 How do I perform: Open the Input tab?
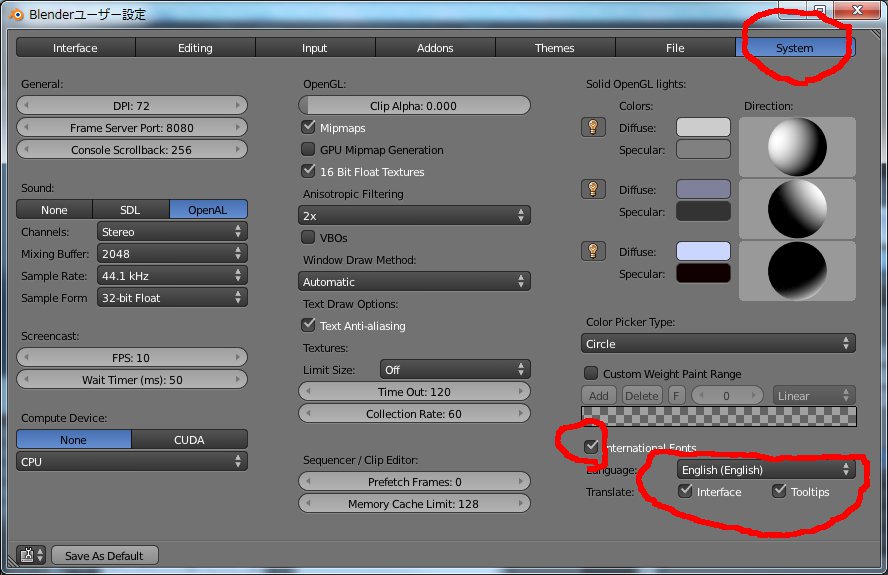tap(315, 48)
